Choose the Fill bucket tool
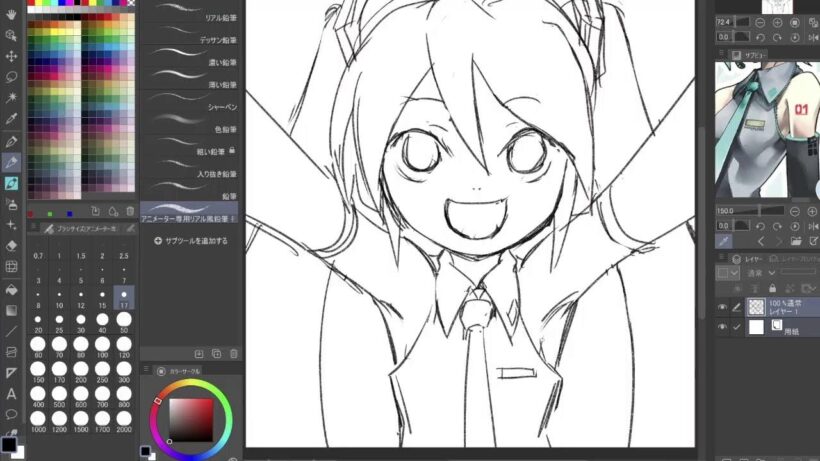Screen dimensions: 820x461 11,288
